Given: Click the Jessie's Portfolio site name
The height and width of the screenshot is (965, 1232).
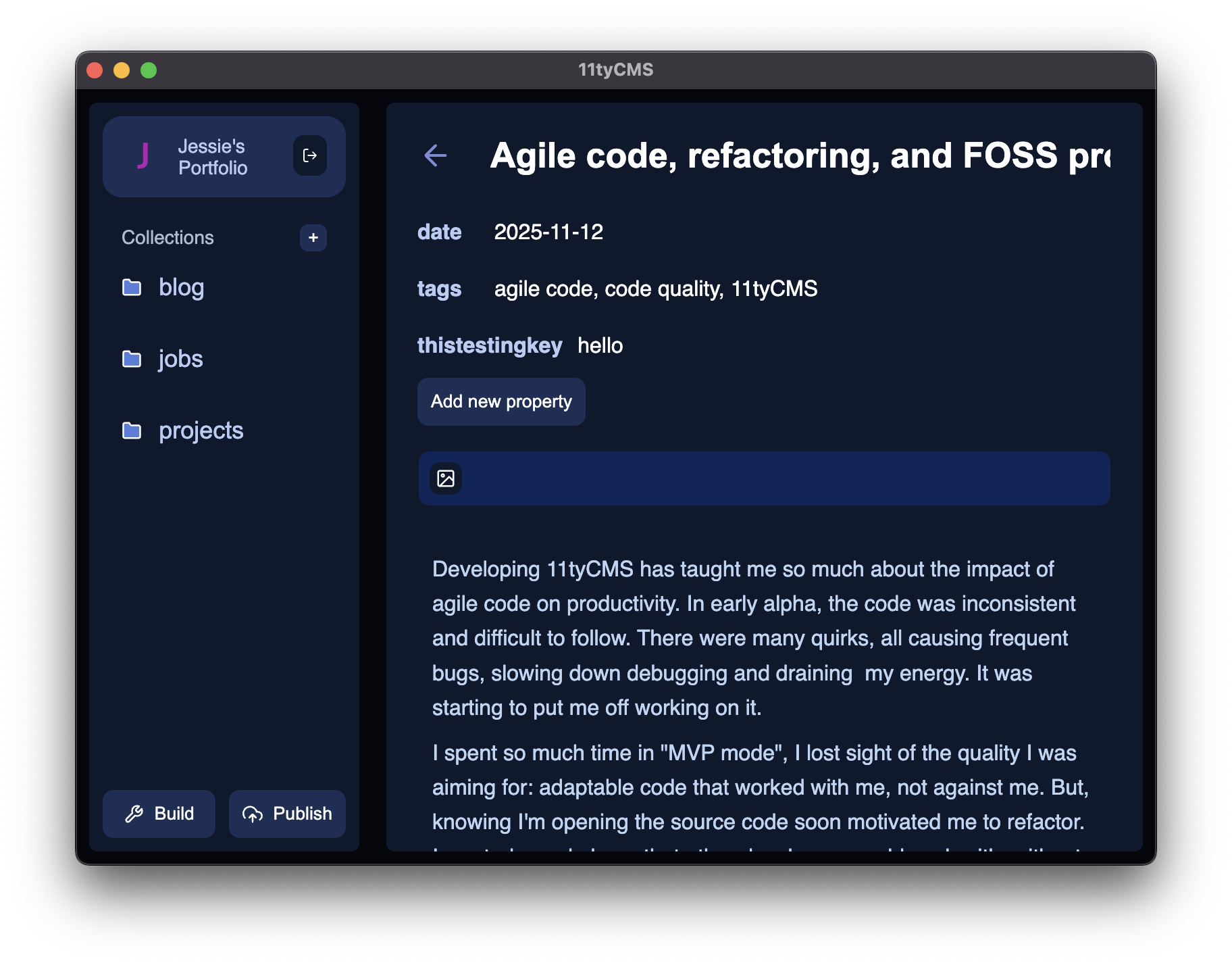Looking at the screenshot, I should 212,157.
